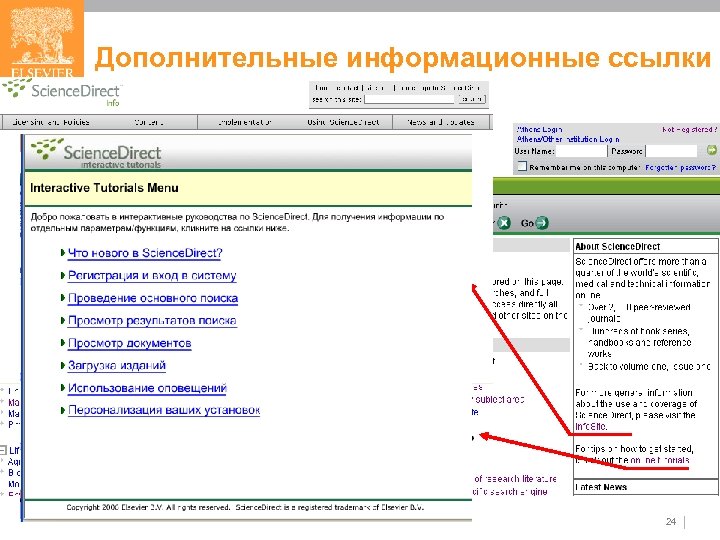Open the Licensing and Policies menu

[51, 122]
